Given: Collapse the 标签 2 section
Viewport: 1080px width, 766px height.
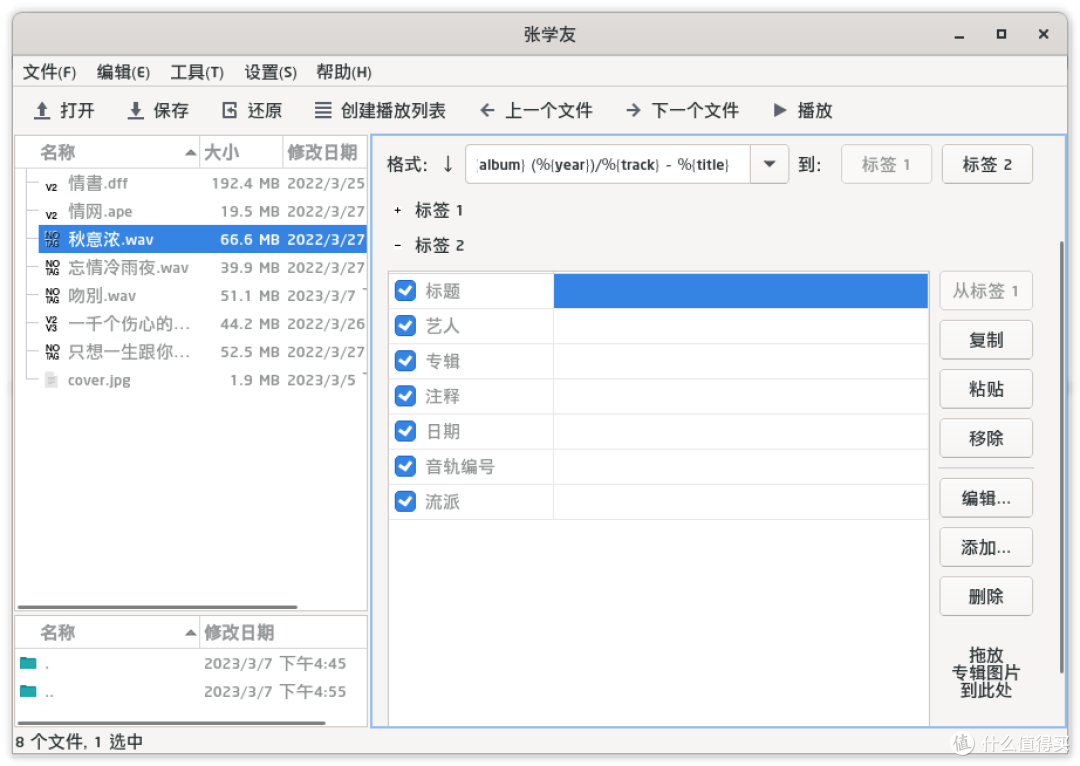Looking at the screenshot, I should 397,245.
